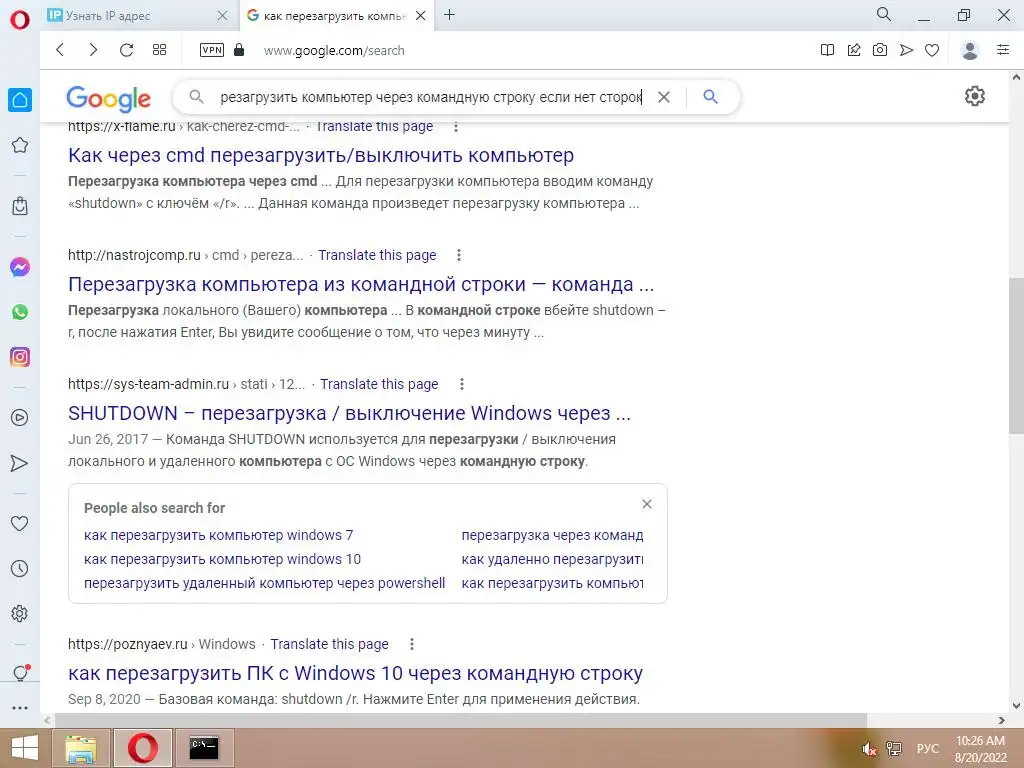This screenshot has width=1024, height=768.
Task: Open Instagram in the sidebar
Action: 20,357
